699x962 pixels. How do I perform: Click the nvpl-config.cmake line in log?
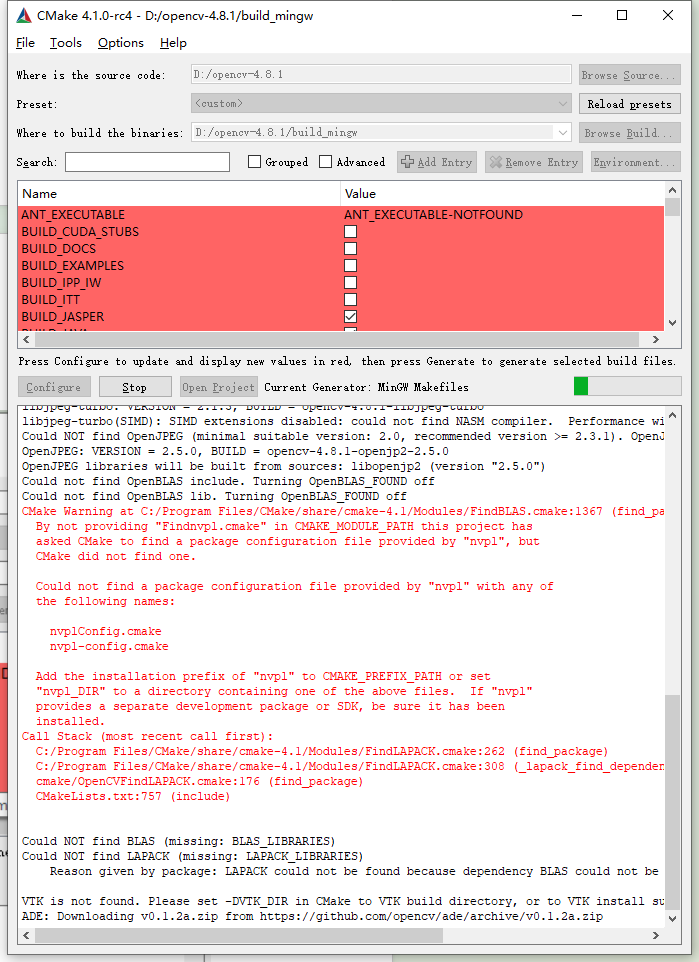pos(109,646)
